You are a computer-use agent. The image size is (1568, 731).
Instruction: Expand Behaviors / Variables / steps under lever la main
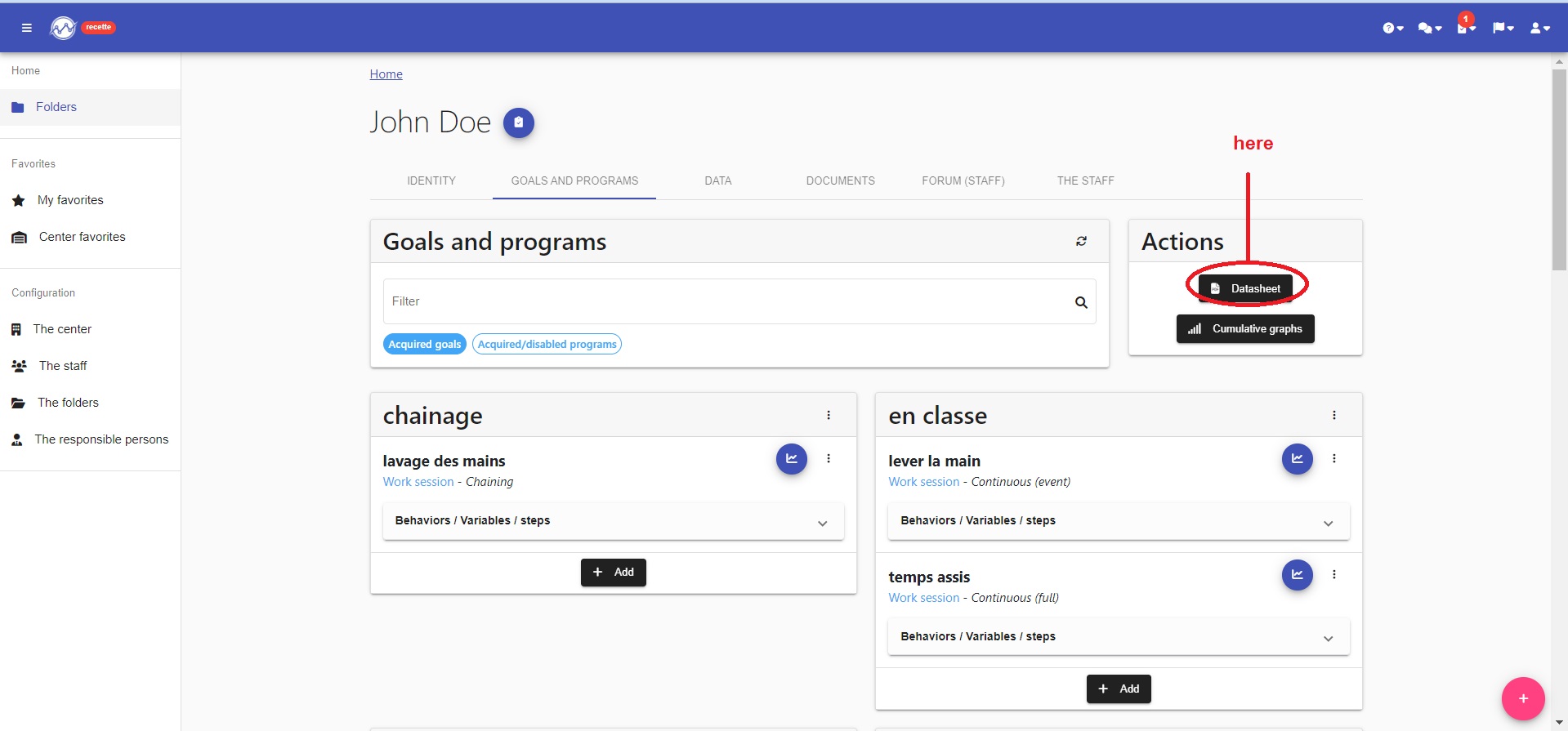[x=1119, y=521]
